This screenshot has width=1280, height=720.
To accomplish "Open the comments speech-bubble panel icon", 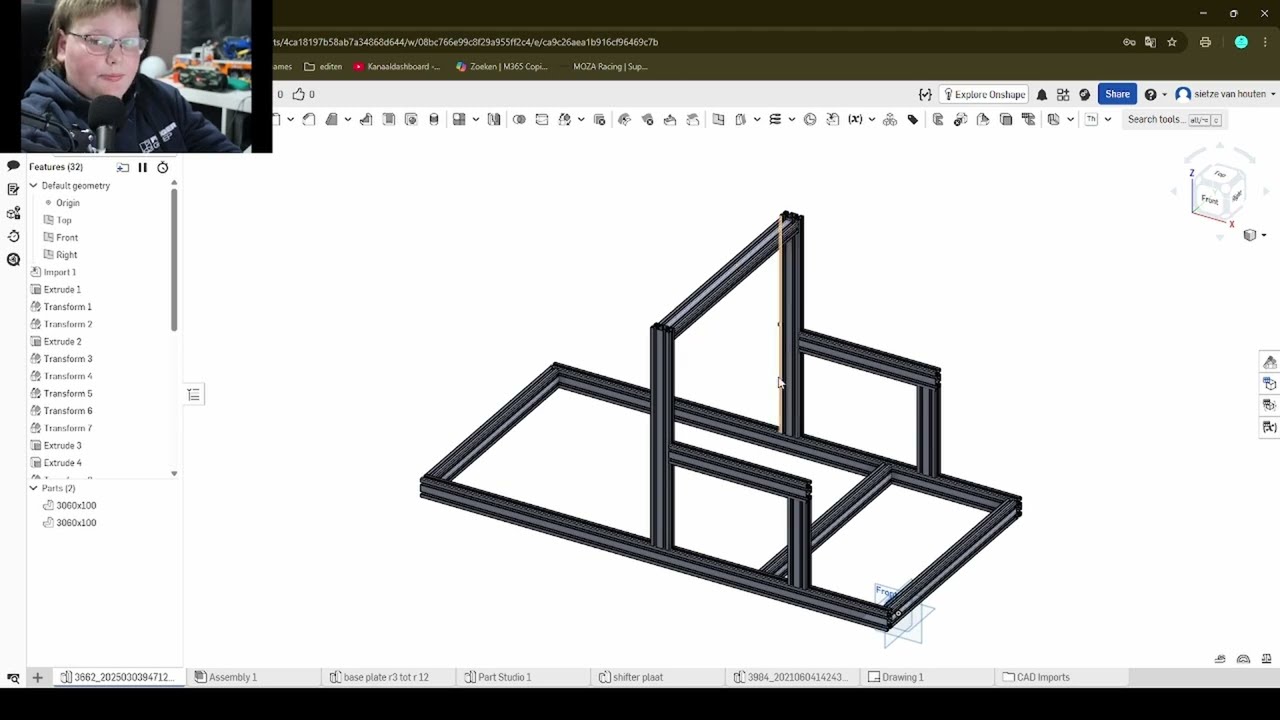I will [x=13, y=166].
